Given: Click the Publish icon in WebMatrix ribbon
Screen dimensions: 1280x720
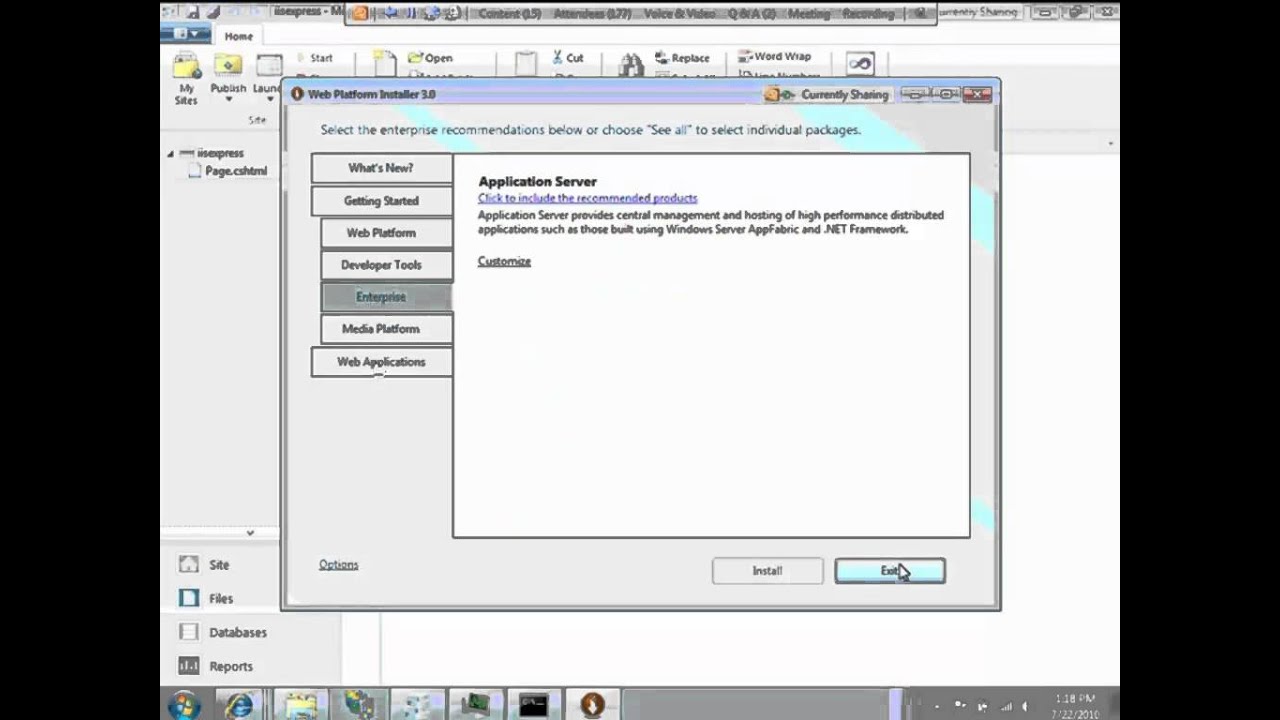Looking at the screenshot, I should click(228, 67).
